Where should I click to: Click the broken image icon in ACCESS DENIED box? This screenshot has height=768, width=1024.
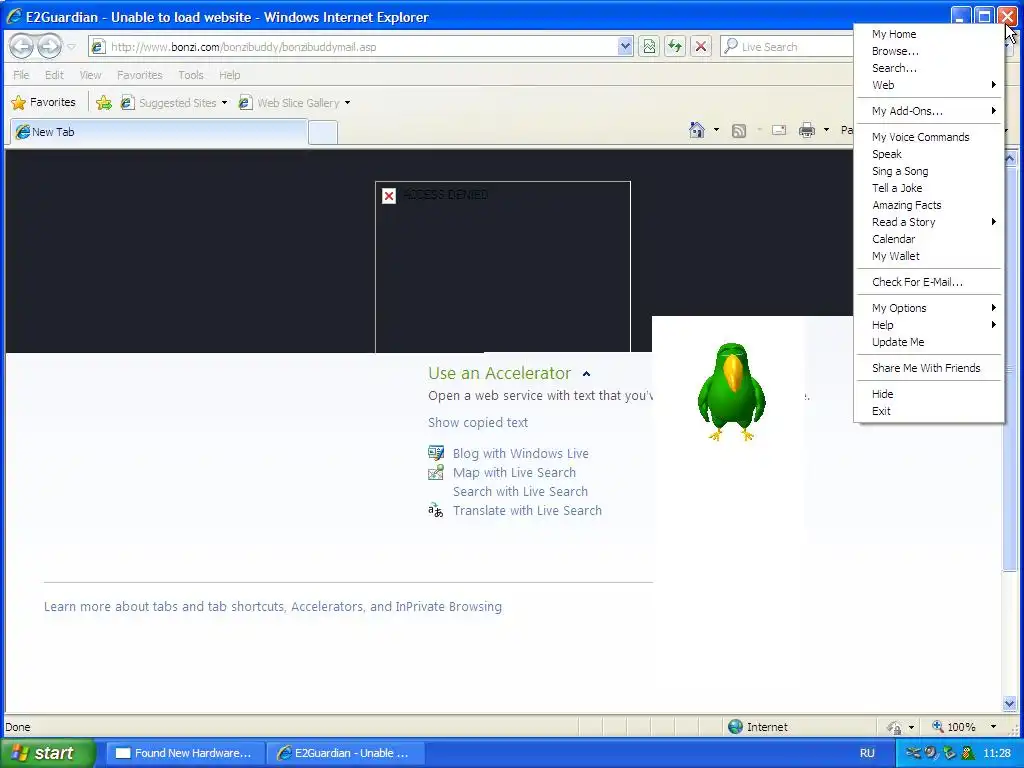389,196
